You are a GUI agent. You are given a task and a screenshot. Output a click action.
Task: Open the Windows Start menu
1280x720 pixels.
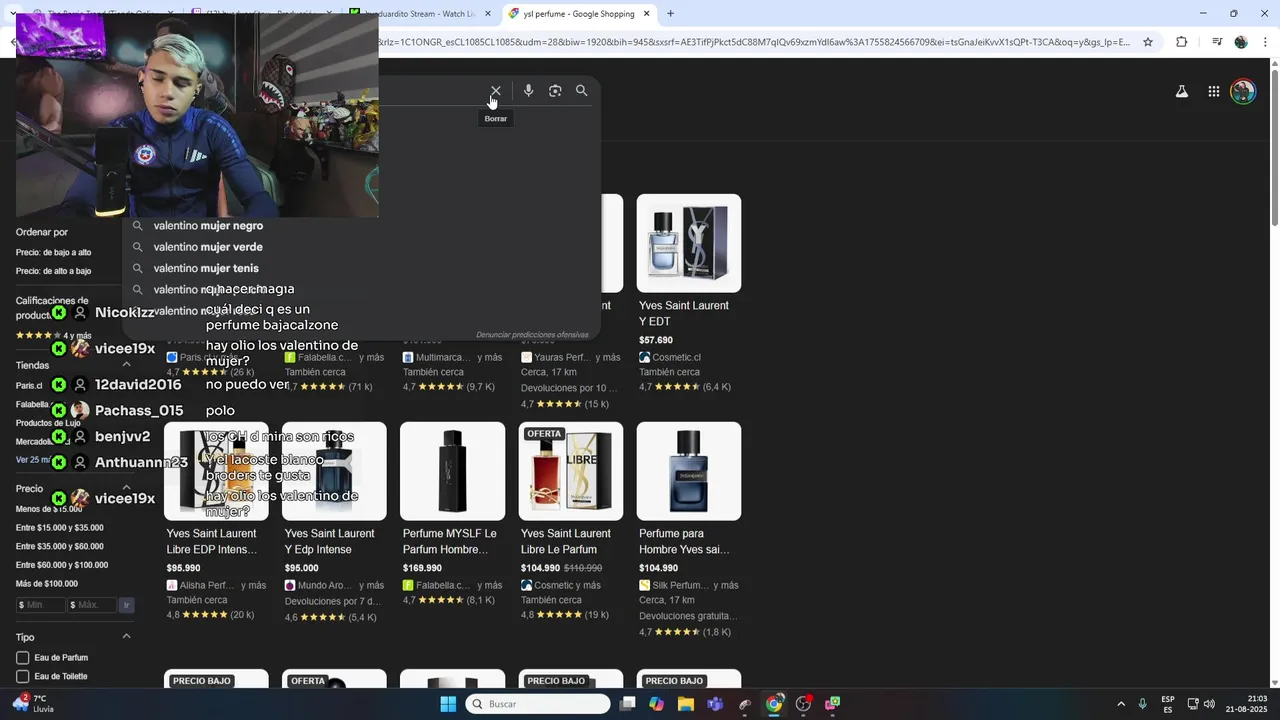(x=448, y=704)
